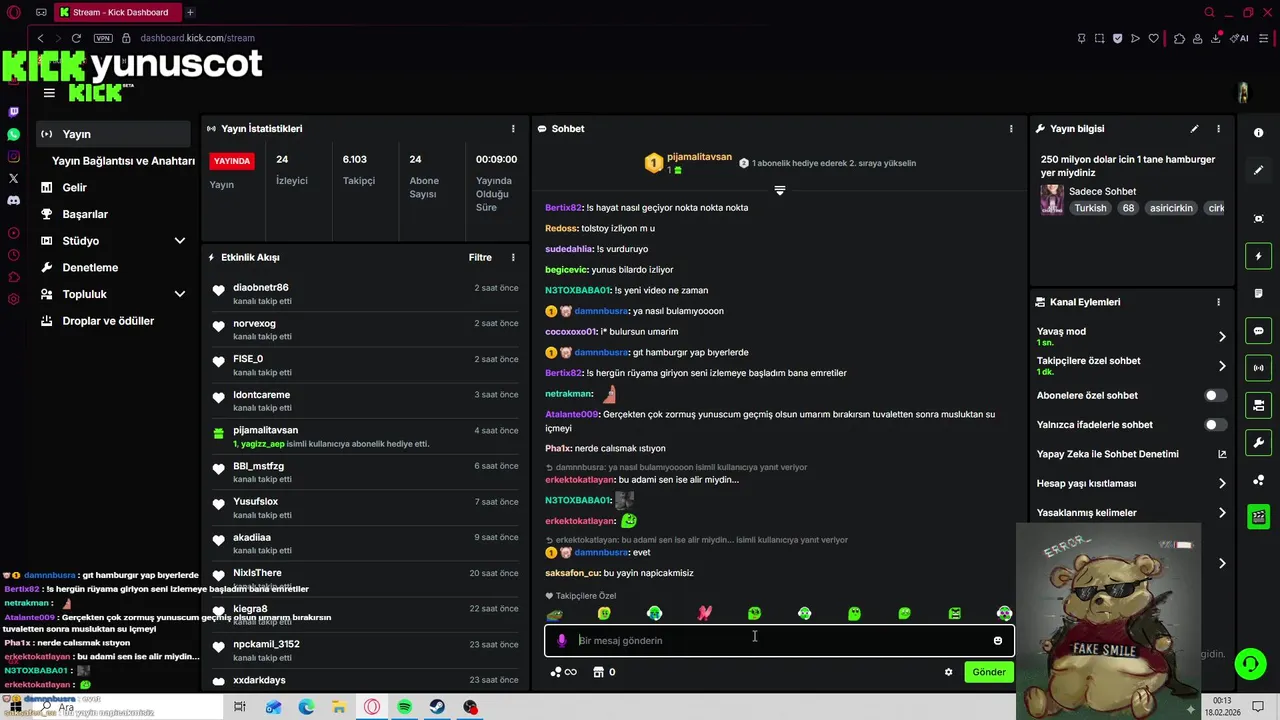Open the Kanal Eylemleri three-dot menu

point(1218,302)
